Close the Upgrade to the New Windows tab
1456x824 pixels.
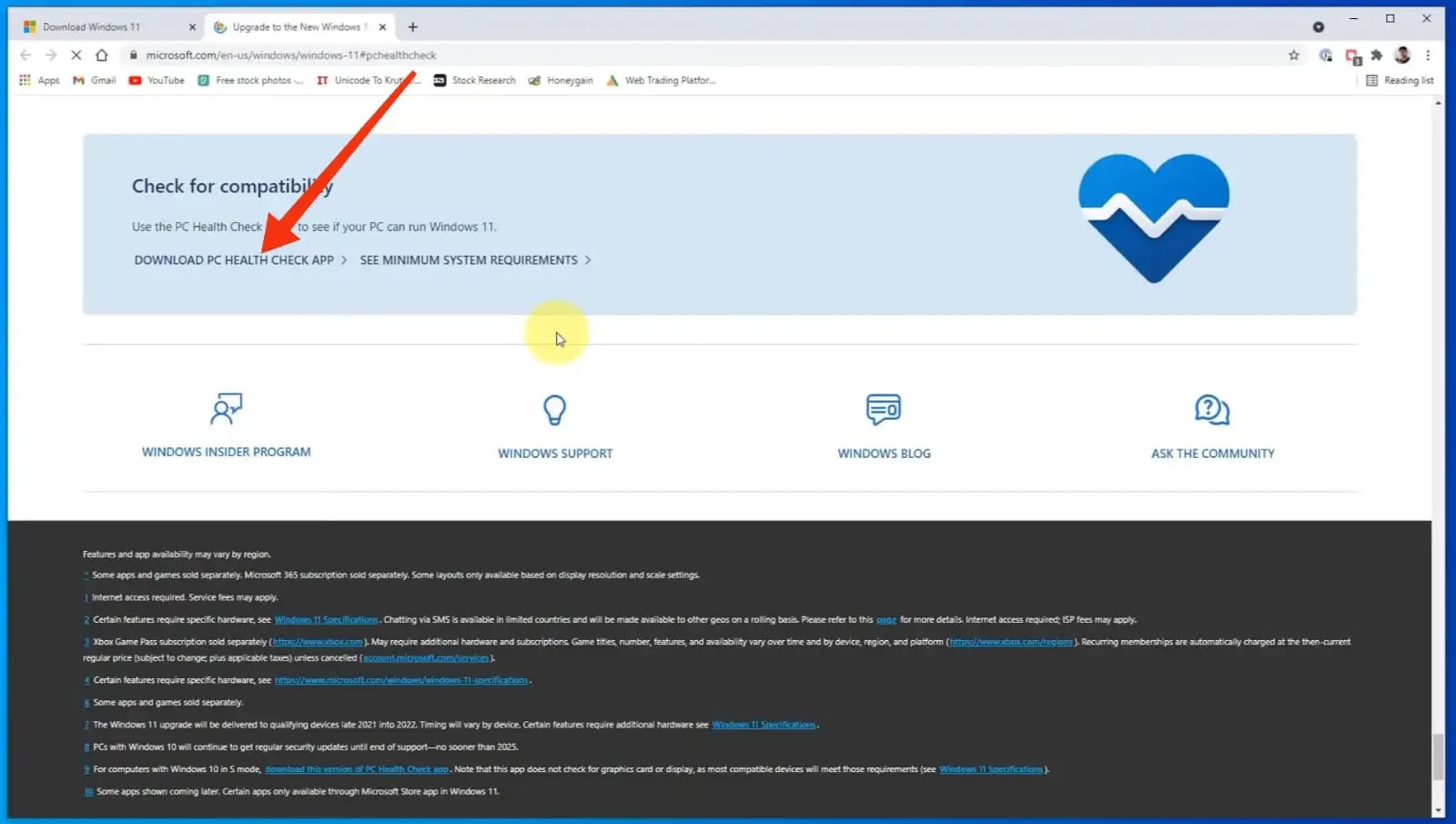[x=382, y=27]
